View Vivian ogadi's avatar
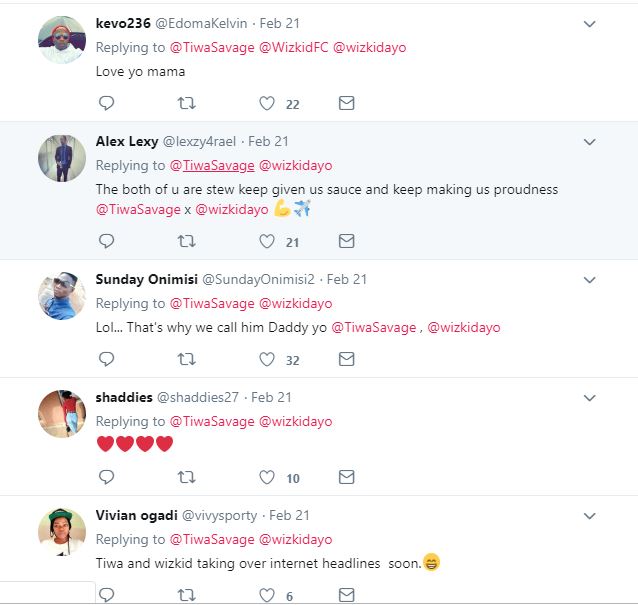 click(x=62, y=531)
